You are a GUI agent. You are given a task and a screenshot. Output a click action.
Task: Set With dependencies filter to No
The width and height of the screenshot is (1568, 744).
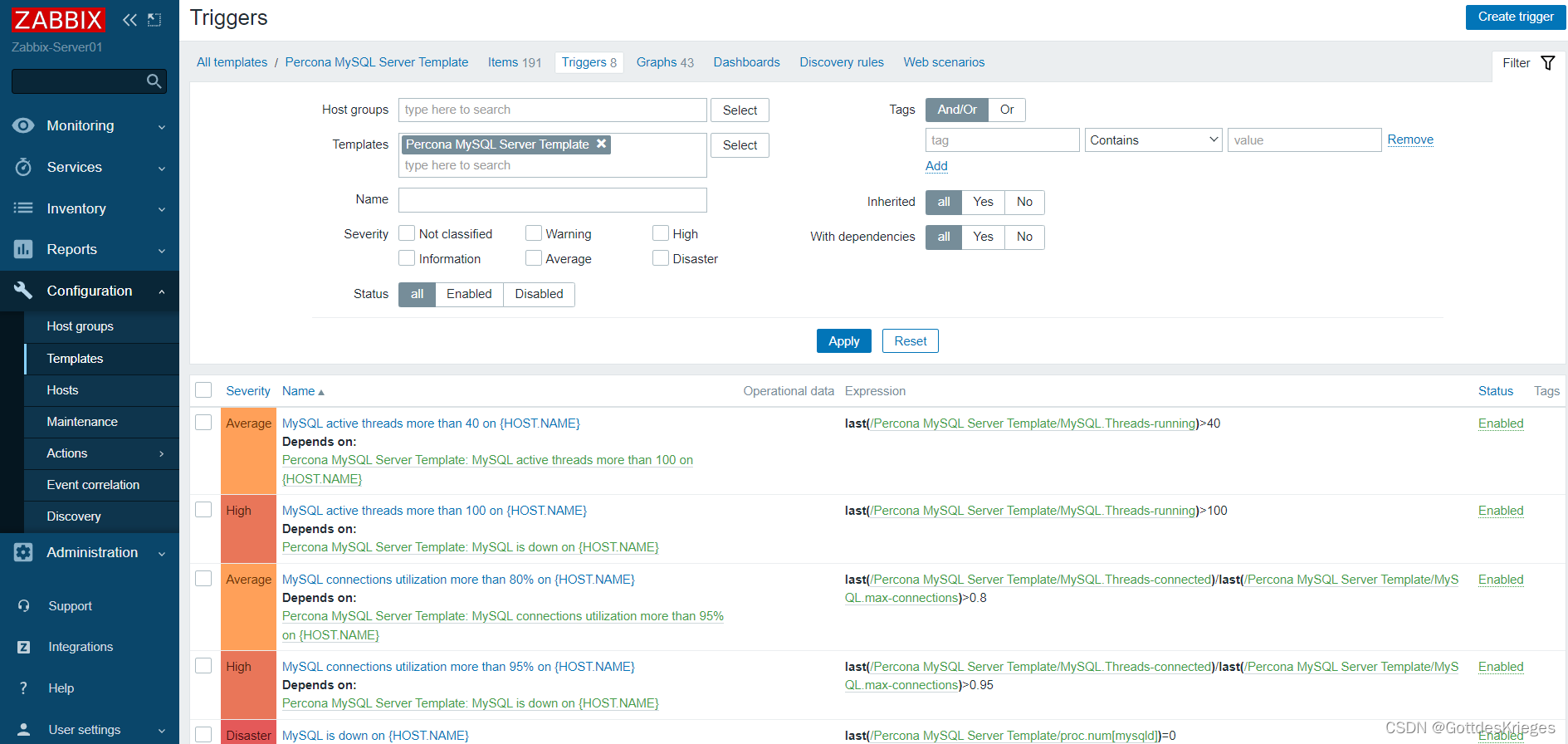pyautogui.click(x=1024, y=237)
